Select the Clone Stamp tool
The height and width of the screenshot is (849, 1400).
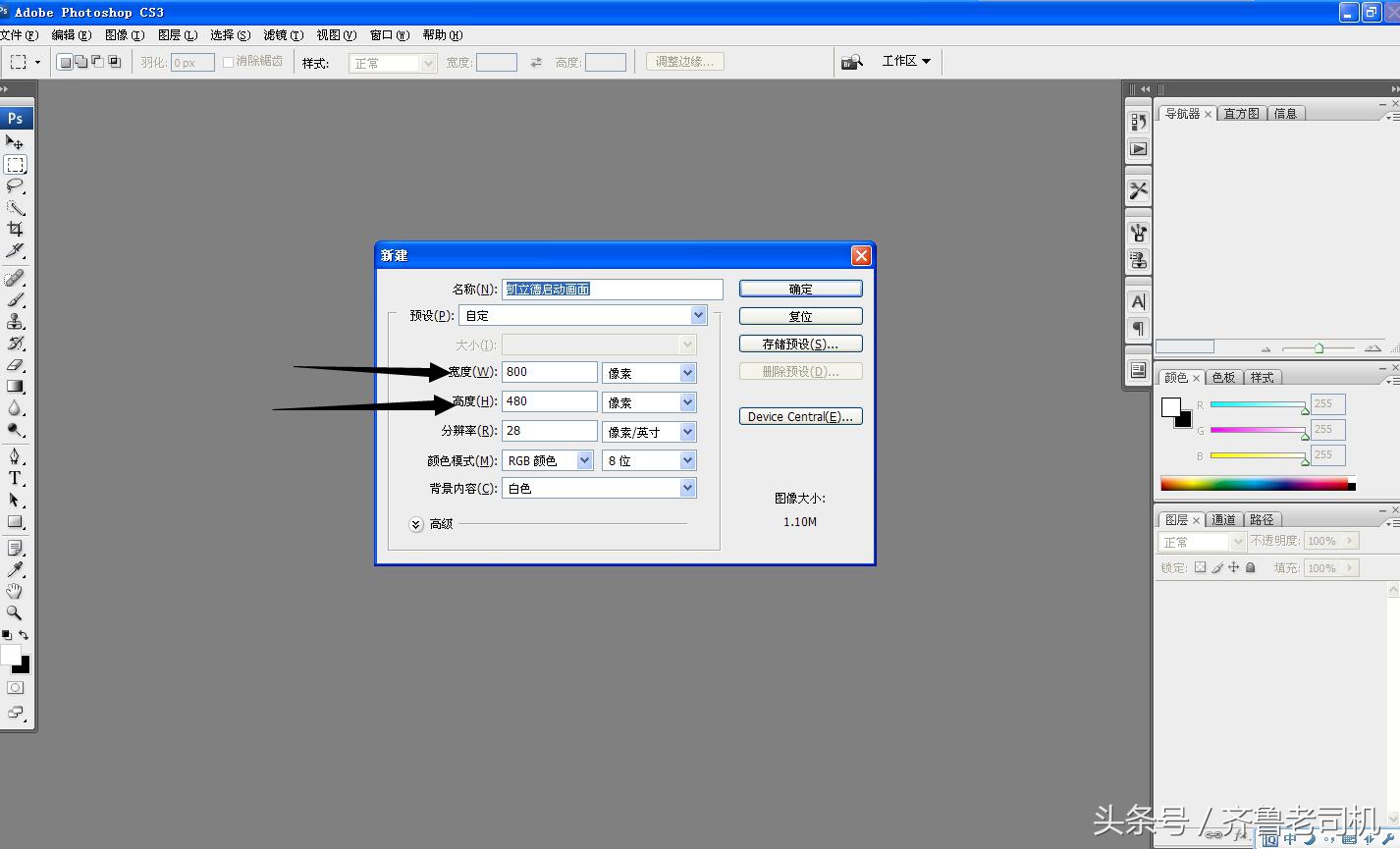click(x=15, y=322)
